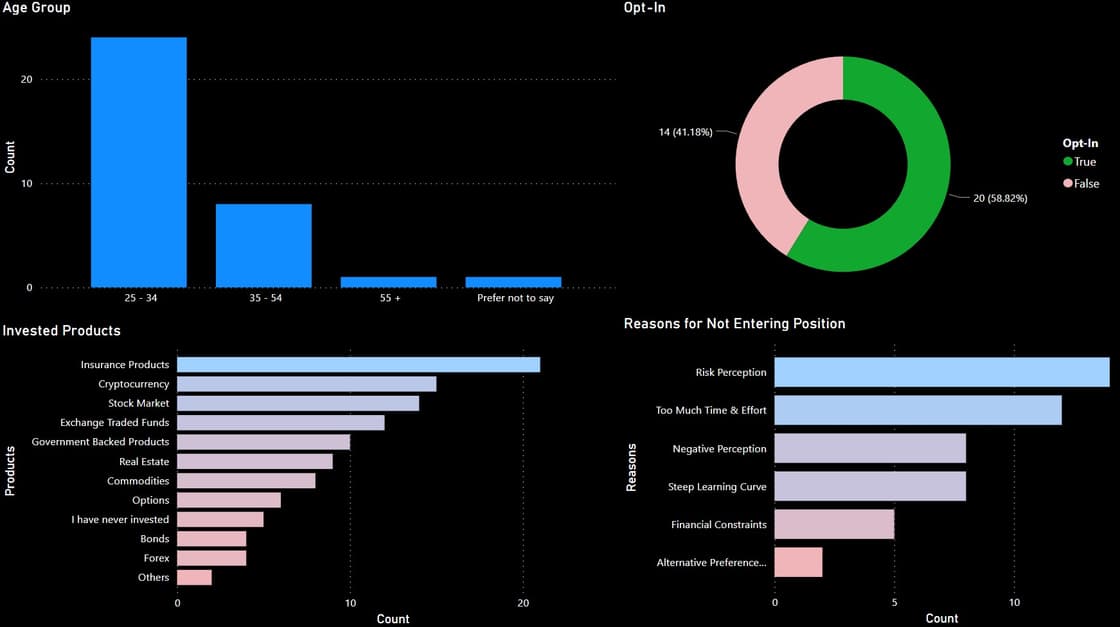Select the Commodities bar
The height and width of the screenshot is (627, 1120).
(246, 481)
